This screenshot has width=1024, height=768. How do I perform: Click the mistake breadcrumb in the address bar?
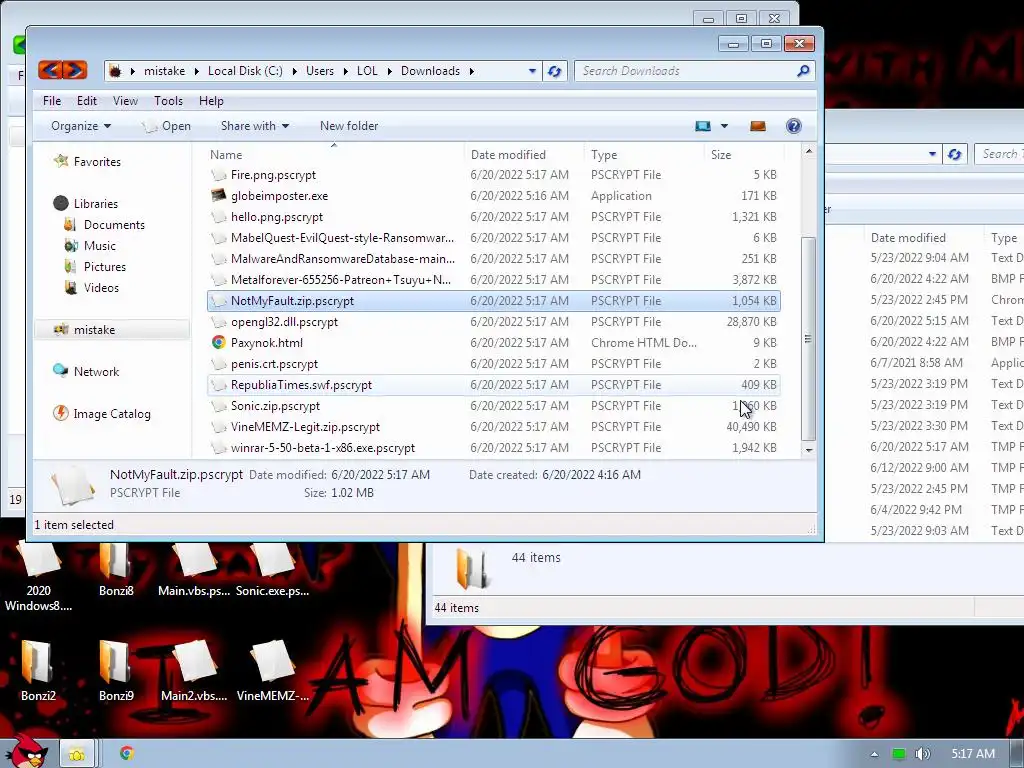165,71
